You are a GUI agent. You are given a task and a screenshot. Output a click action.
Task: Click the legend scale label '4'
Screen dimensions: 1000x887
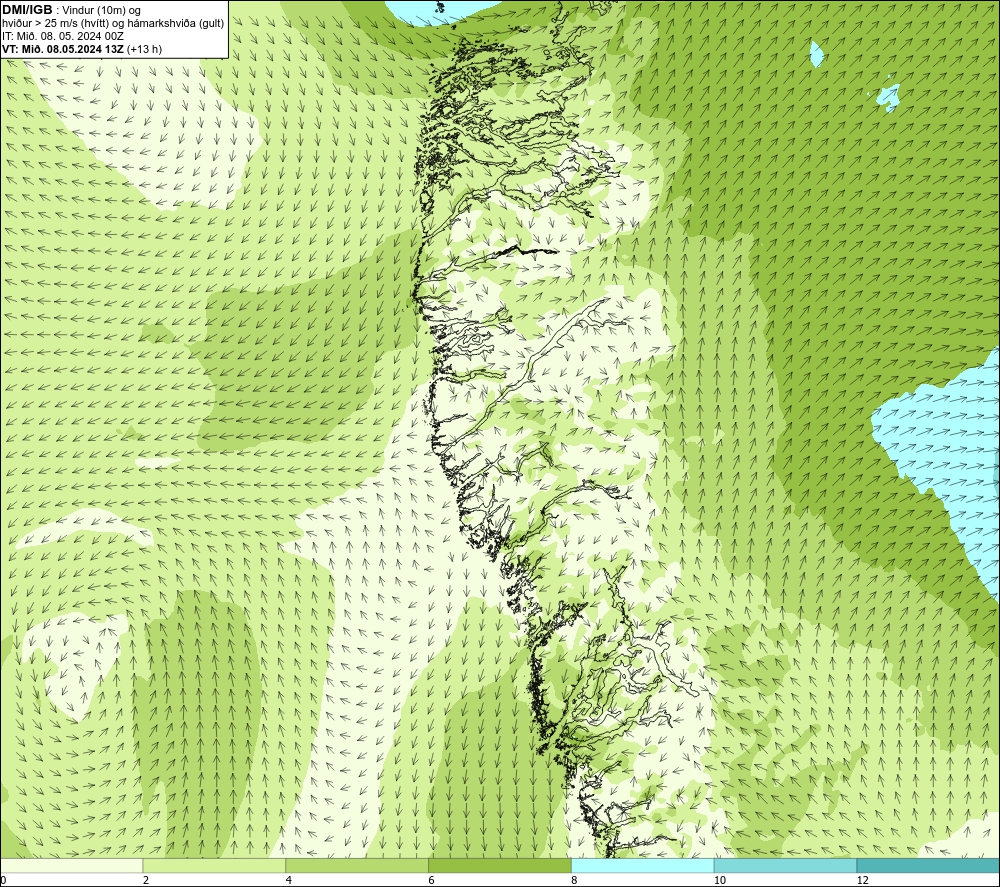point(289,880)
